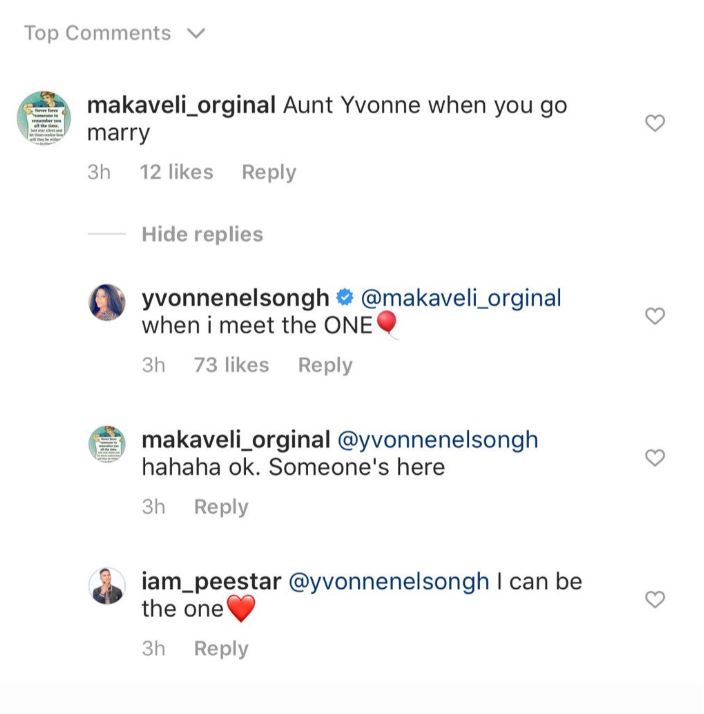Heart iam_peestar's 'I can be the one' comment
This screenshot has height=714, width=704.
point(654,600)
